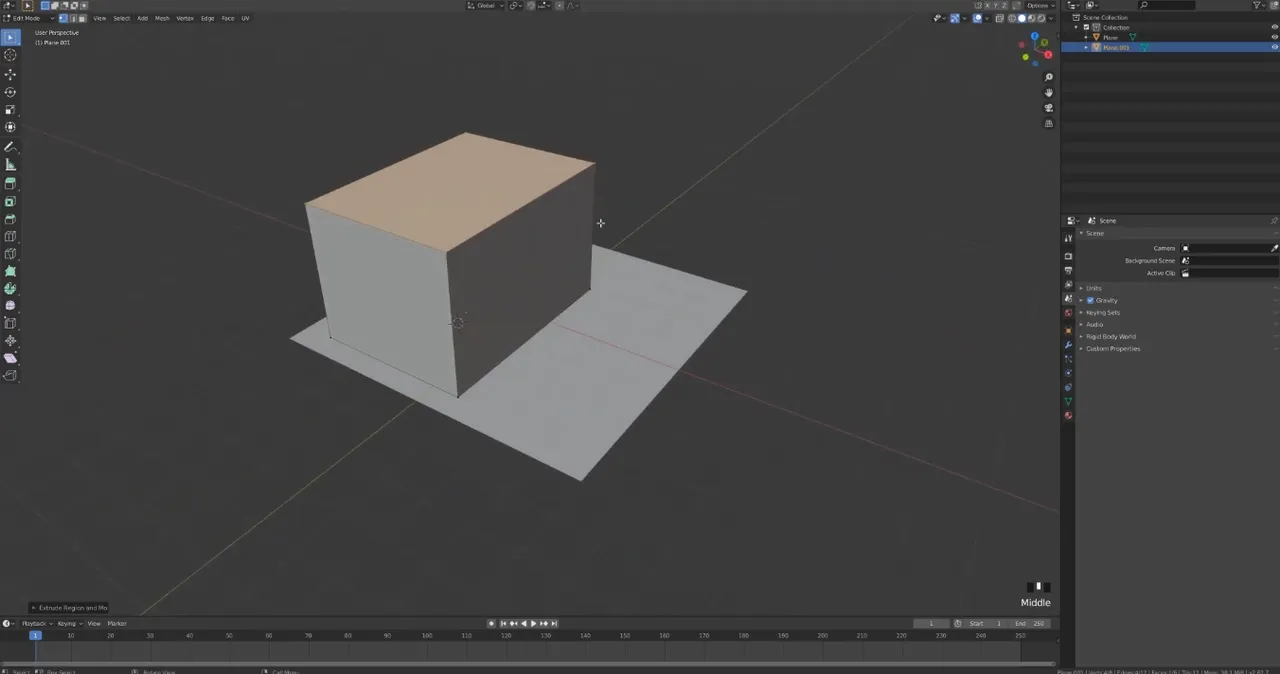Screen dimensions: 1280x674
Task: Select the Annotate tool
Action: 10,147
